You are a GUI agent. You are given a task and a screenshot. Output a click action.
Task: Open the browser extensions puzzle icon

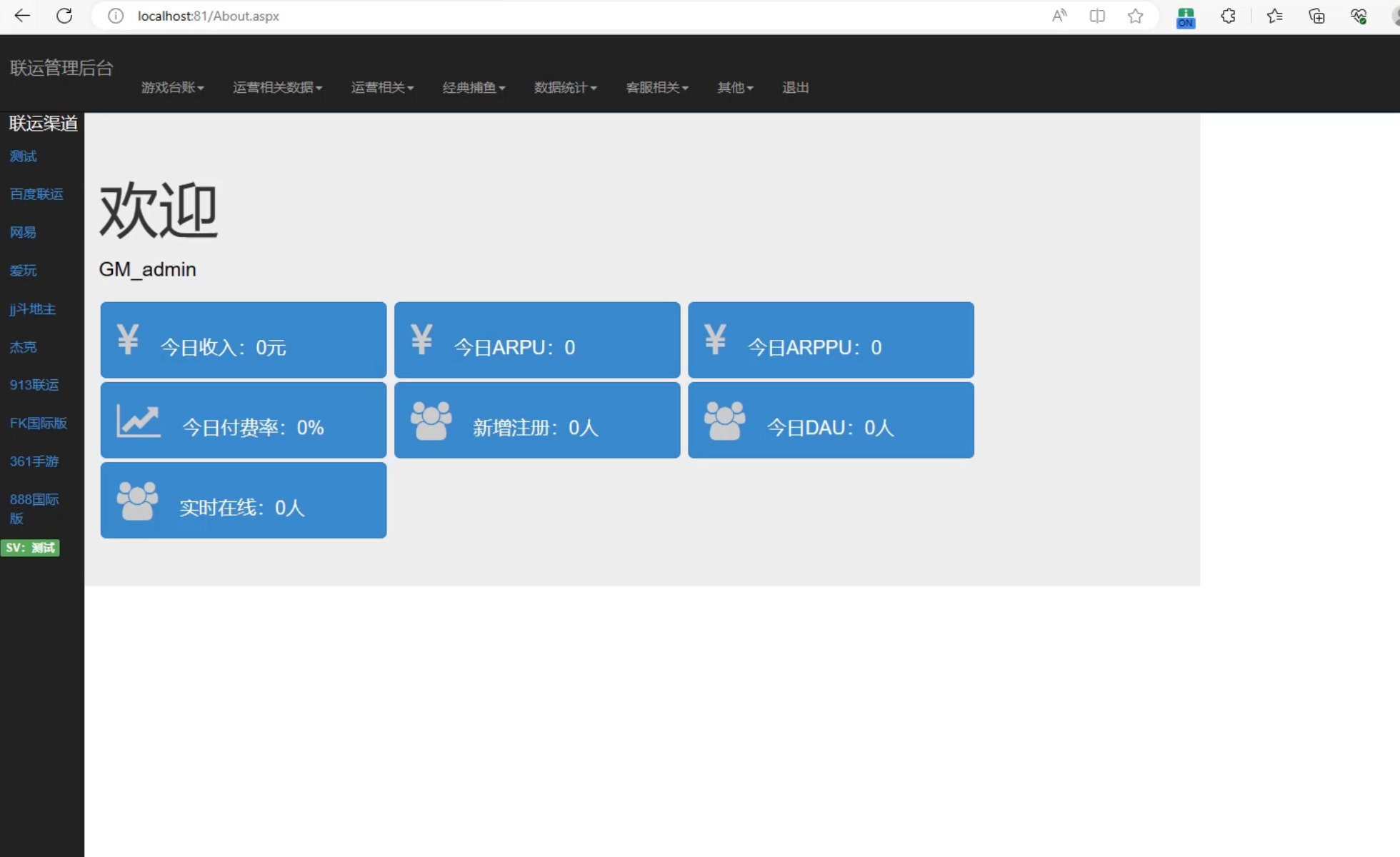click(1228, 16)
